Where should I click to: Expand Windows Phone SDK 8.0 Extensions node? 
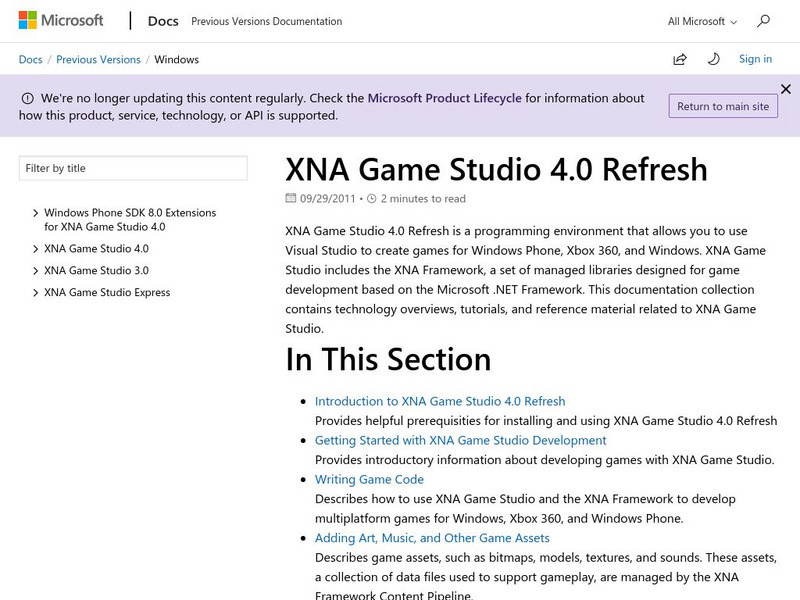pos(36,213)
